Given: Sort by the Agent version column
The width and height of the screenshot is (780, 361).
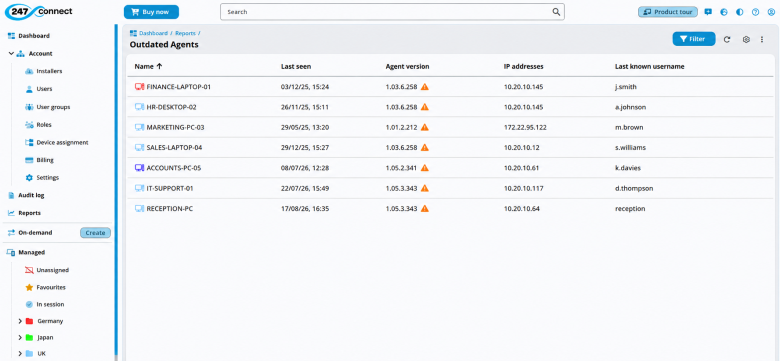Looking at the screenshot, I should [x=407, y=66].
